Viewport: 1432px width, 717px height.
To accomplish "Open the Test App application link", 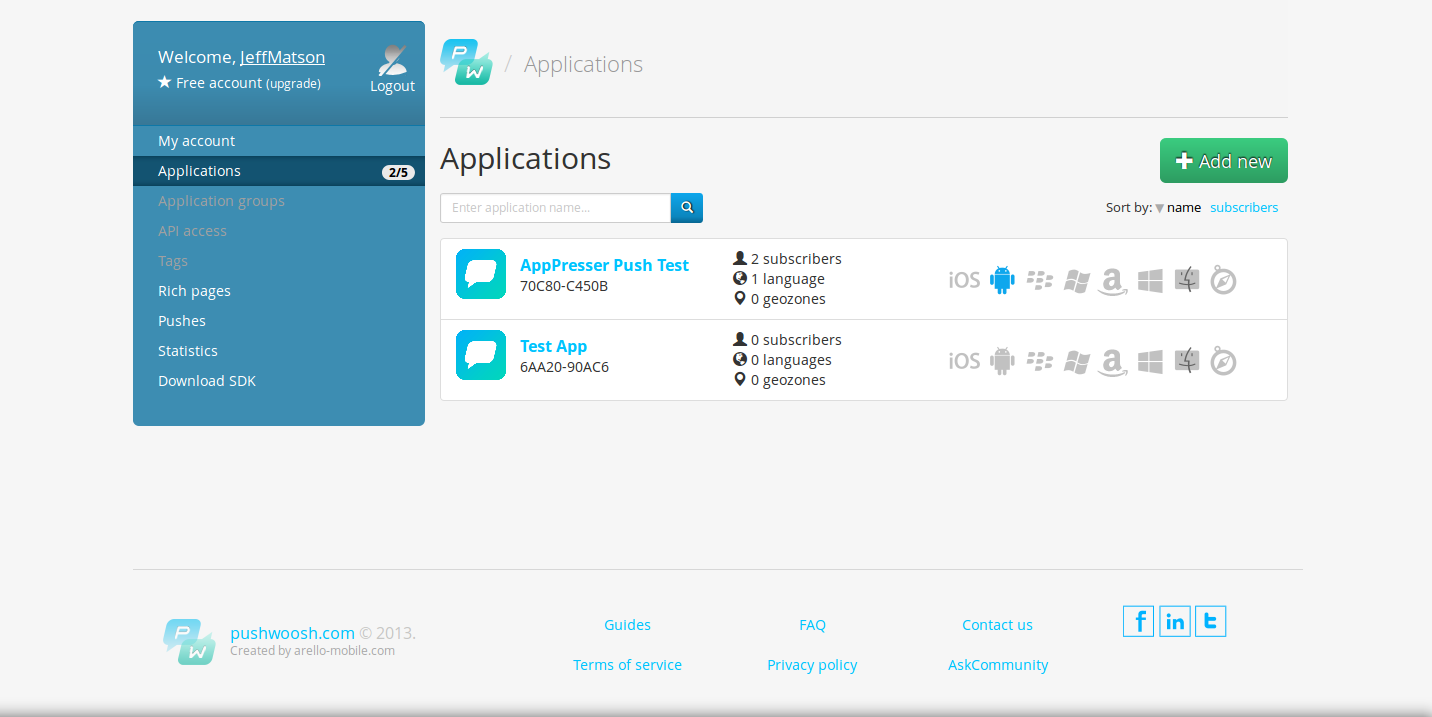I will coord(553,346).
